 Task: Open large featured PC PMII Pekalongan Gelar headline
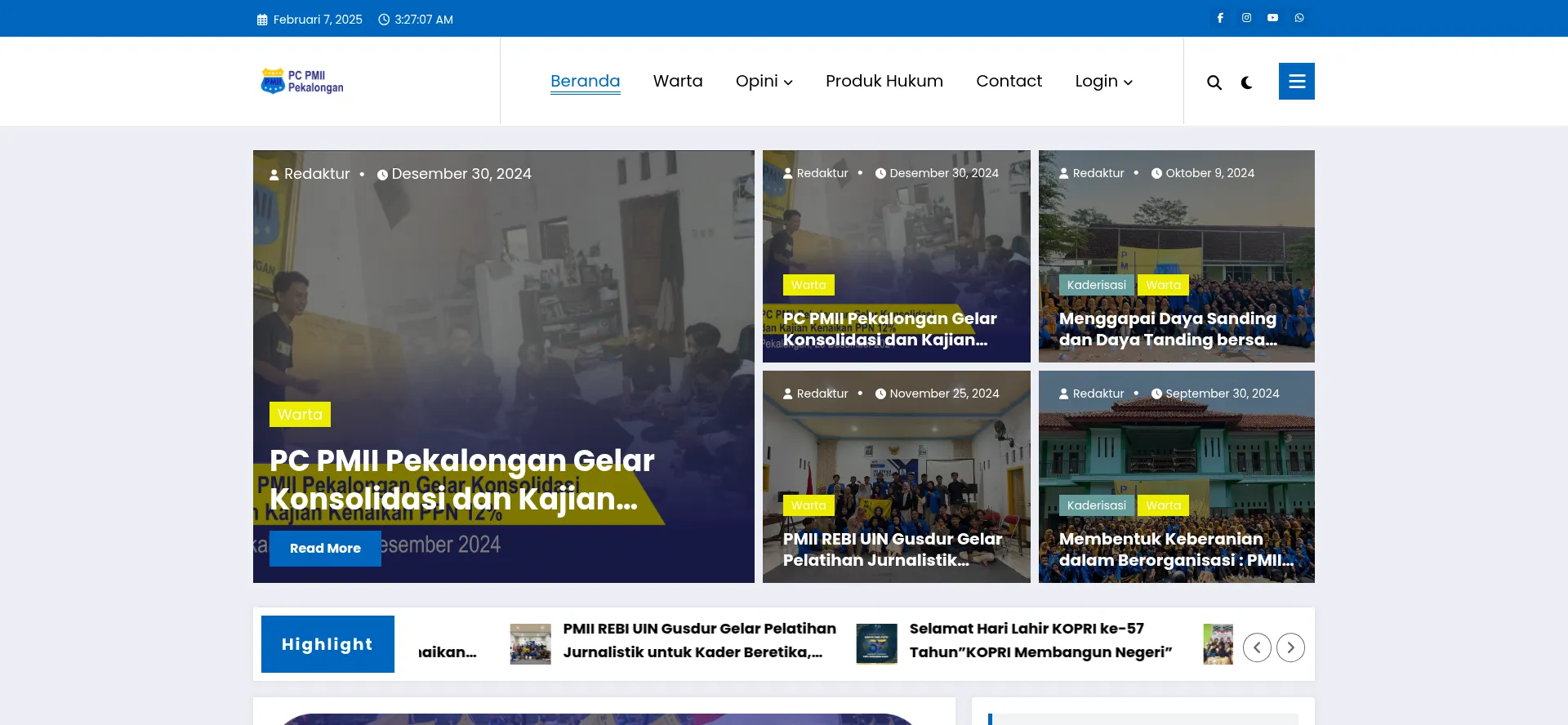pyautogui.click(x=462, y=479)
